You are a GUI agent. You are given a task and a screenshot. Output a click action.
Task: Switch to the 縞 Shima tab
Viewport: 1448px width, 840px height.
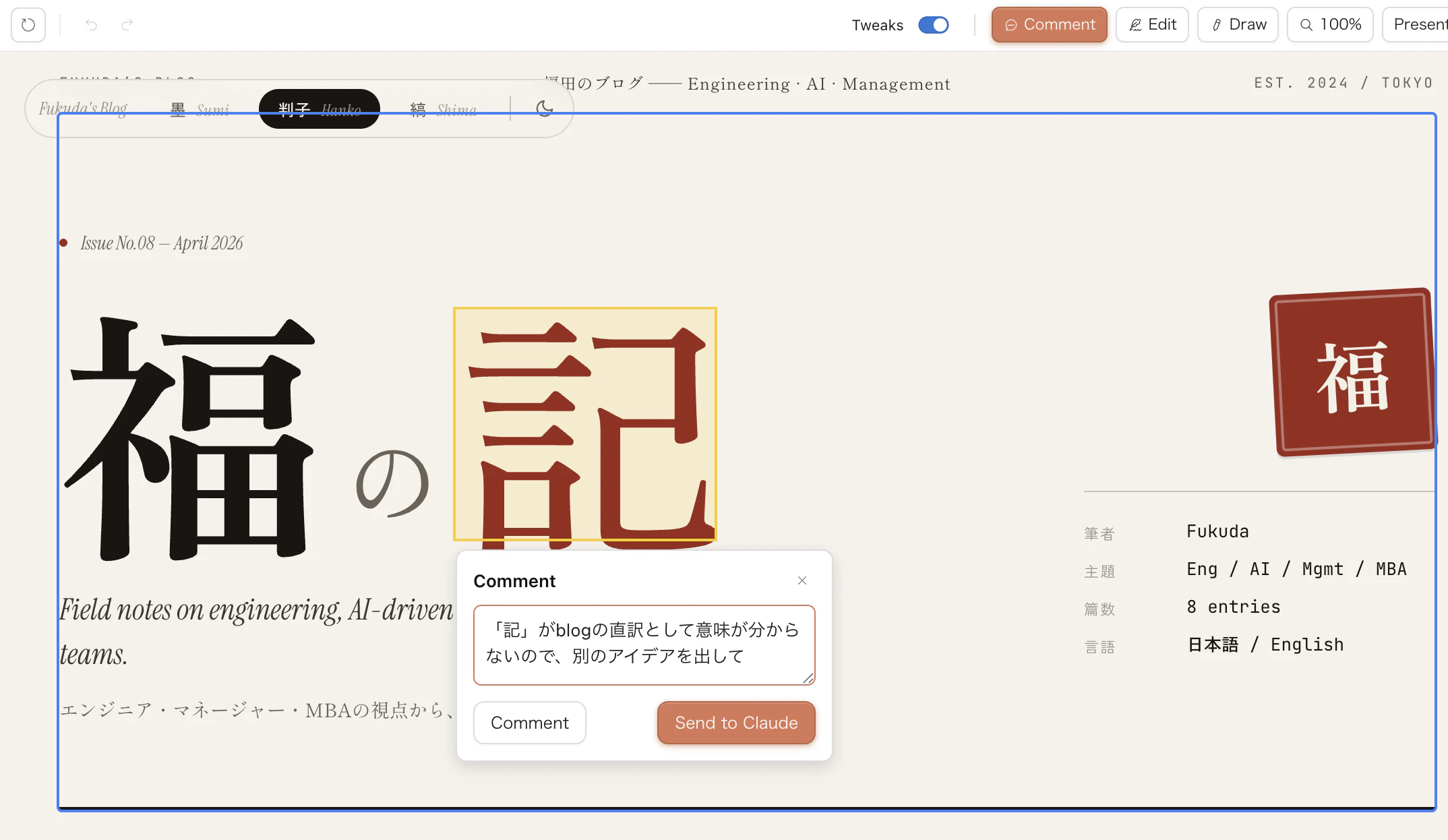(x=443, y=109)
